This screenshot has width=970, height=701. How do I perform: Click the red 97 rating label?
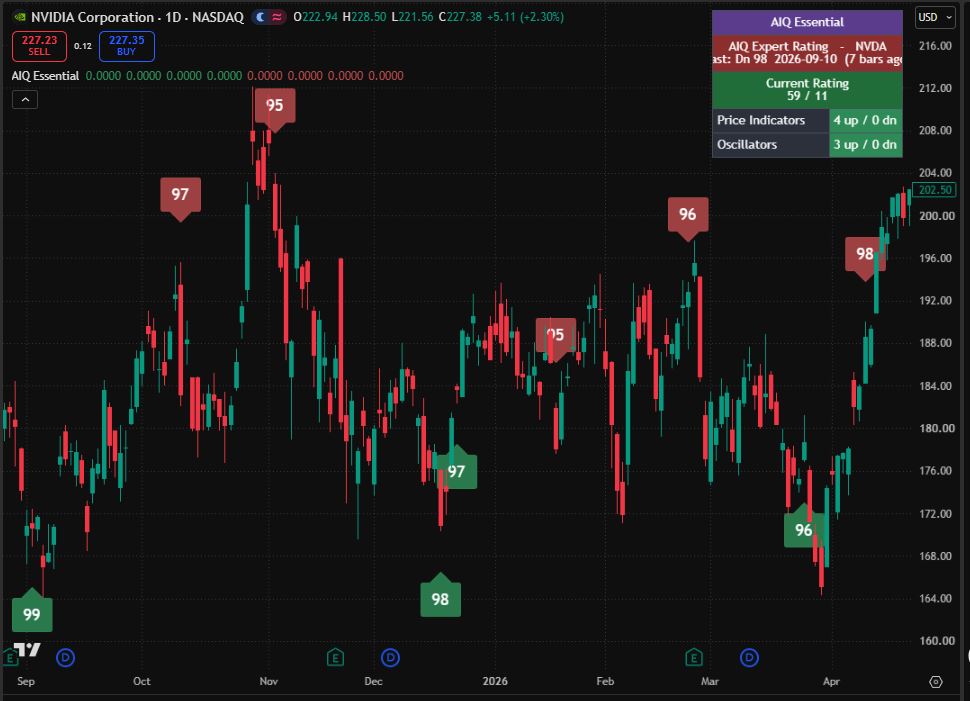click(181, 196)
